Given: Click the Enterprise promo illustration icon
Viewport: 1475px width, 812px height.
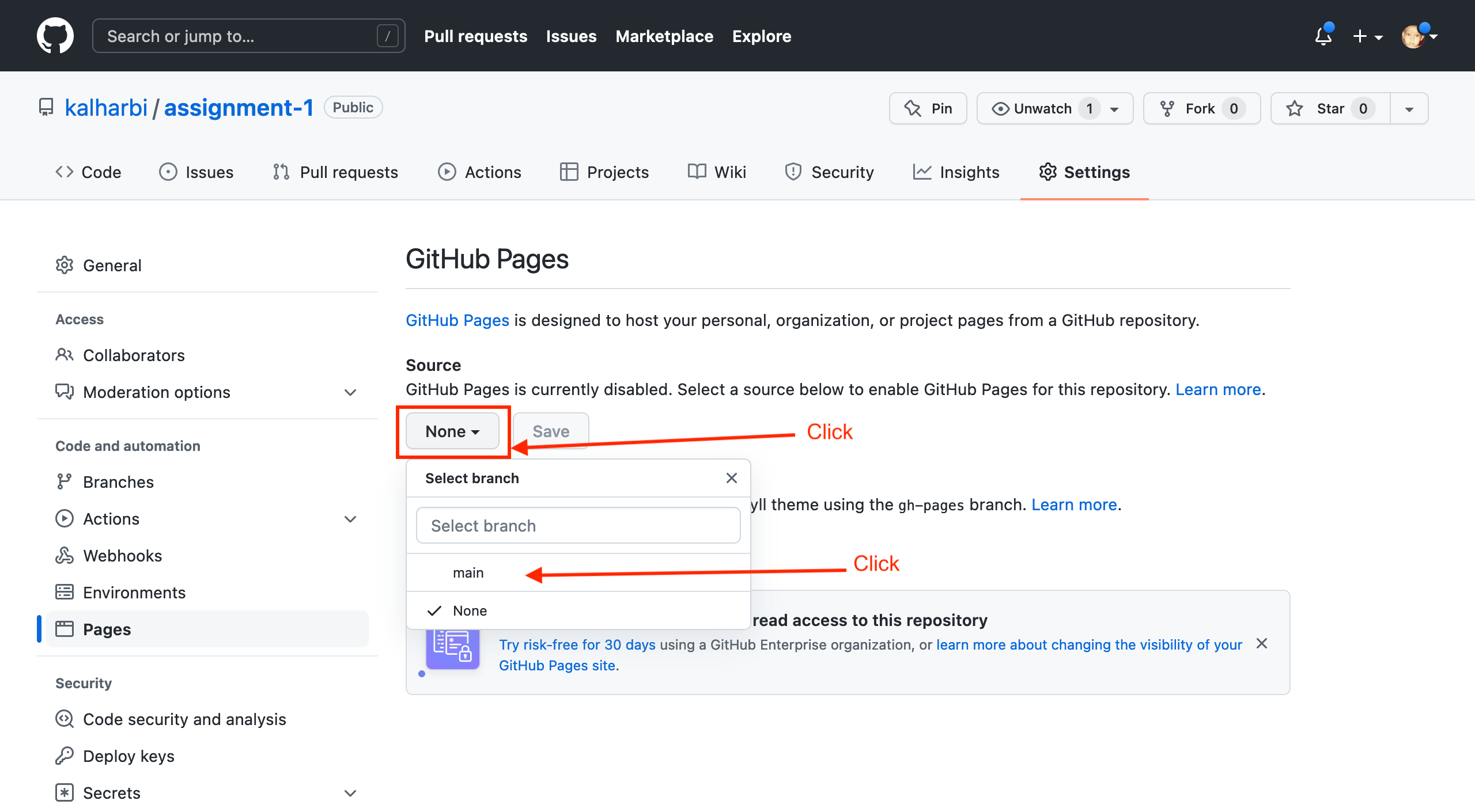Looking at the screenshot, I should point(452,648).
